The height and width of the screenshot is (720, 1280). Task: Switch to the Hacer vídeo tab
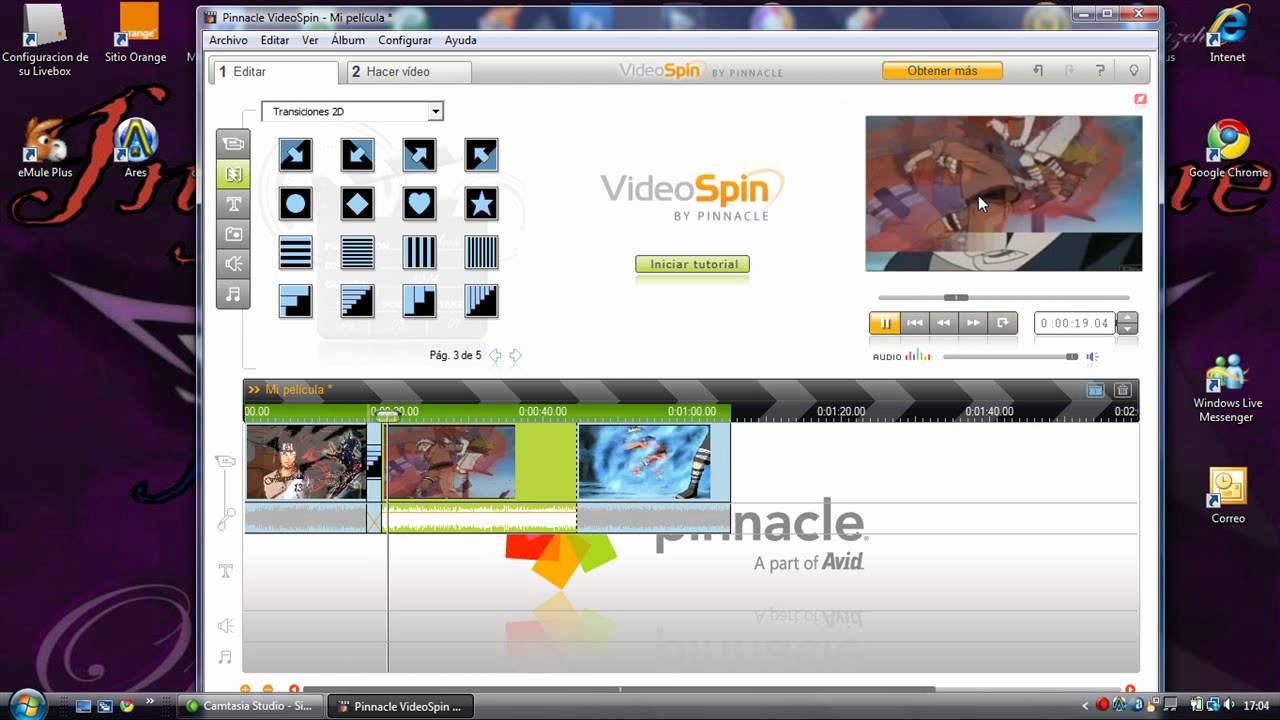407,72
